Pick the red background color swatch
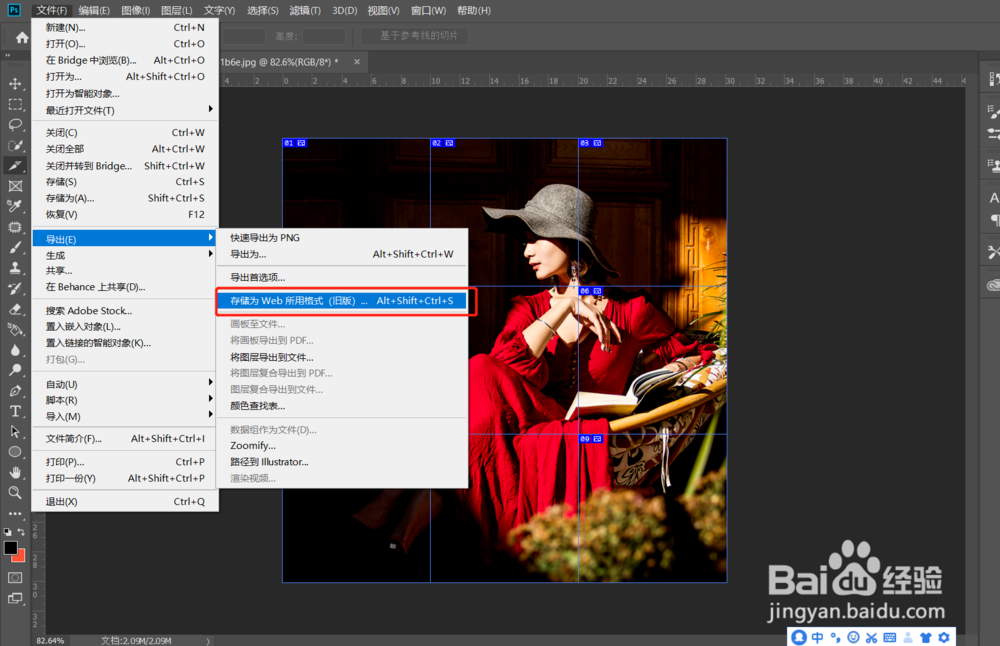Image resolution: width=1000 pixels, height=646 pixels. point(20,557)
